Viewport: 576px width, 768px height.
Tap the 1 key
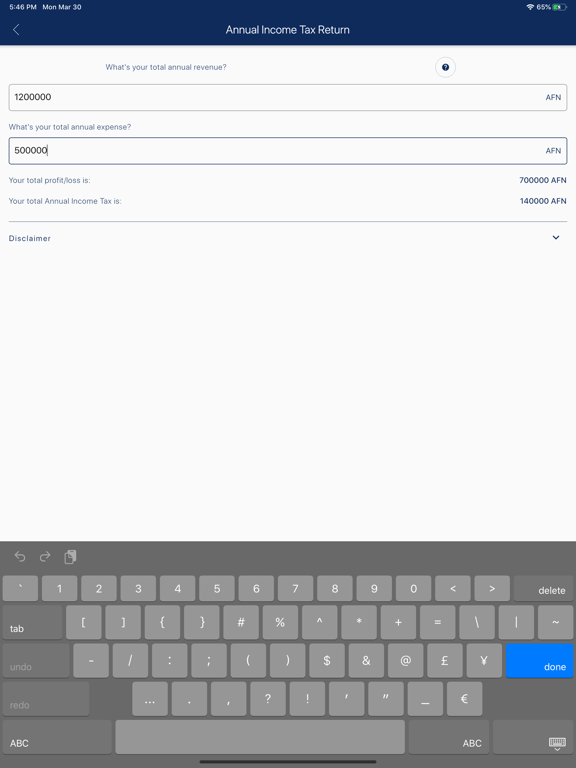pyautogui.click(x=59, y=588)
